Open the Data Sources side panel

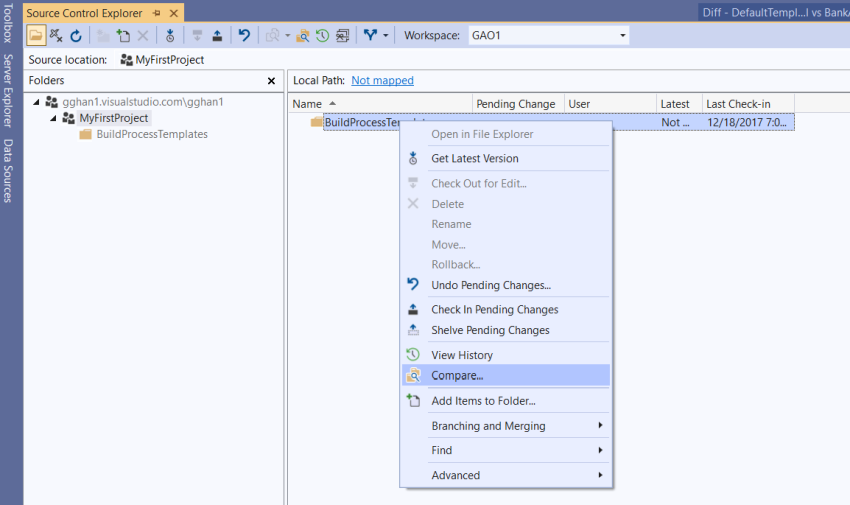pyautogui.click(x=8, y=171)
